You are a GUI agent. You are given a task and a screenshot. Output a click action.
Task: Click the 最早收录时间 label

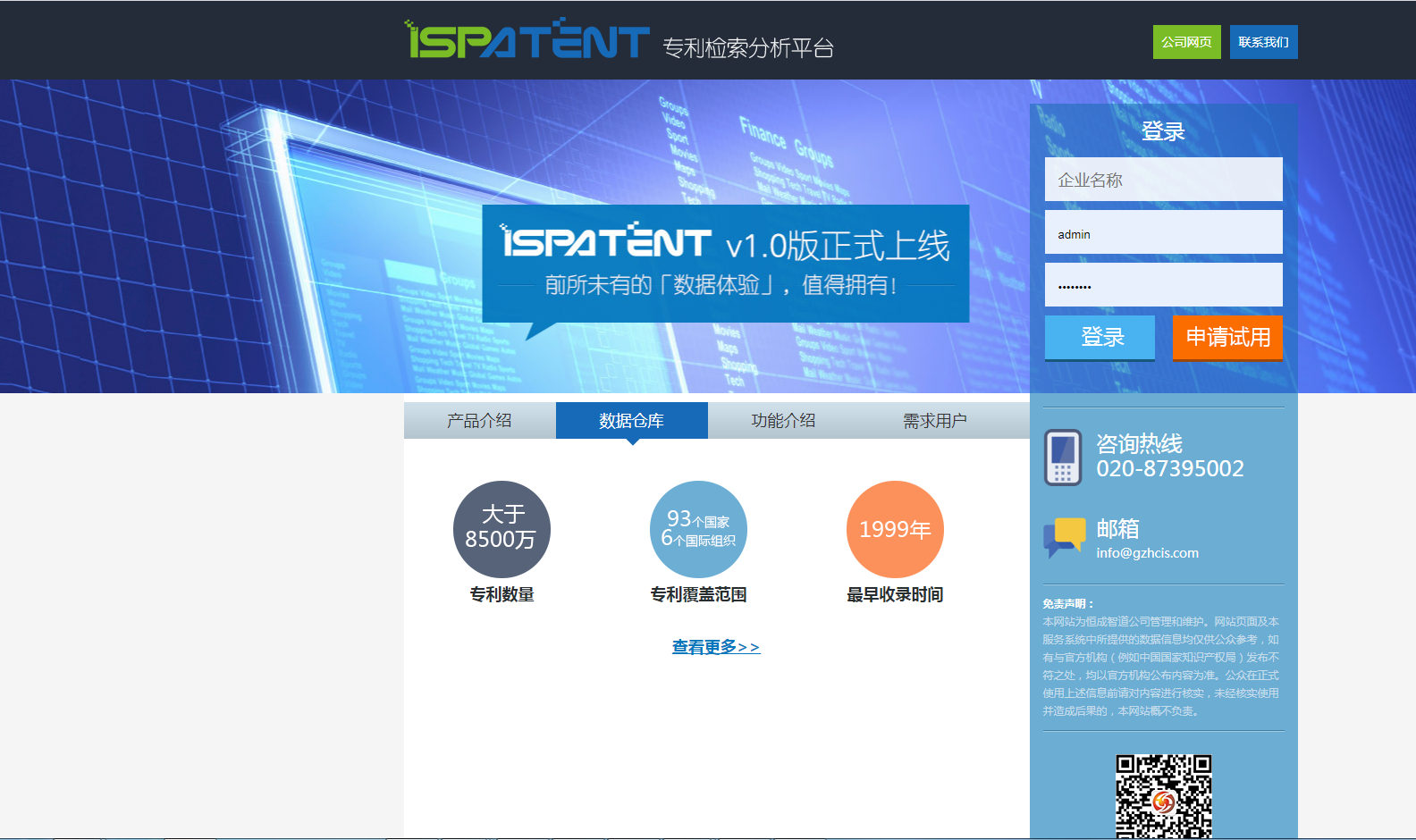(895, 594)
